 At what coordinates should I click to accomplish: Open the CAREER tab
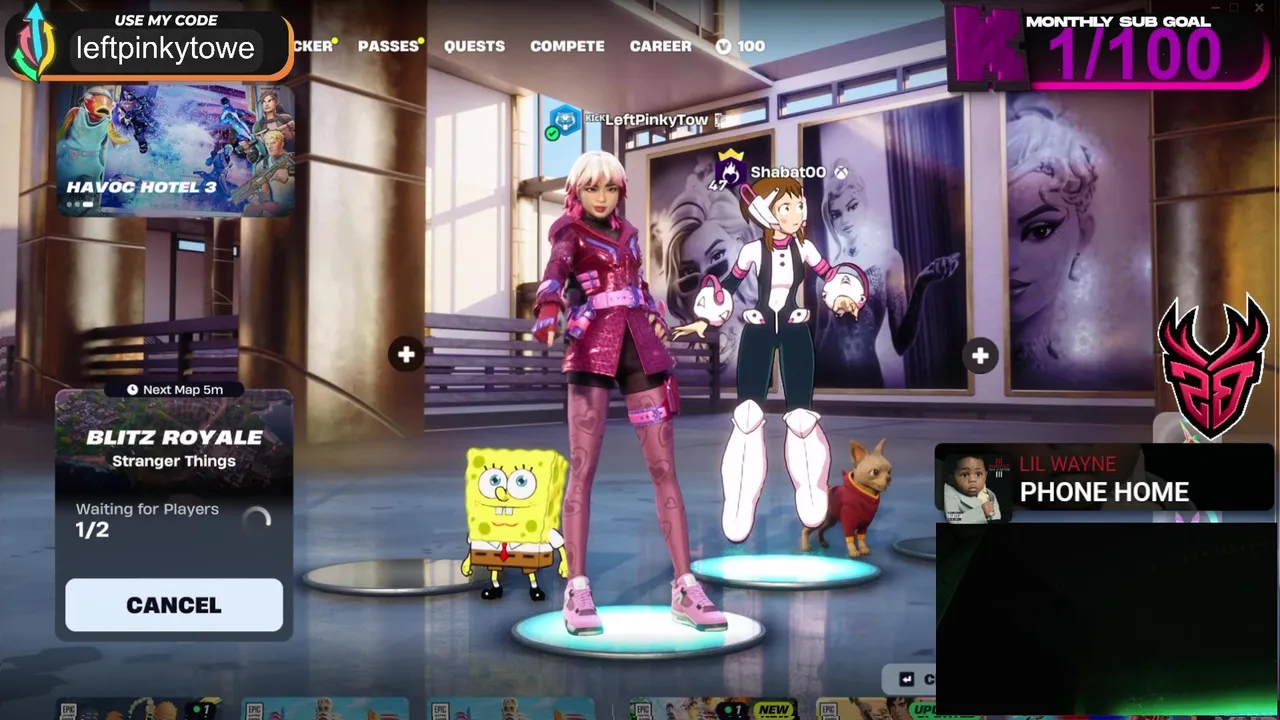(x=660, y=46)
